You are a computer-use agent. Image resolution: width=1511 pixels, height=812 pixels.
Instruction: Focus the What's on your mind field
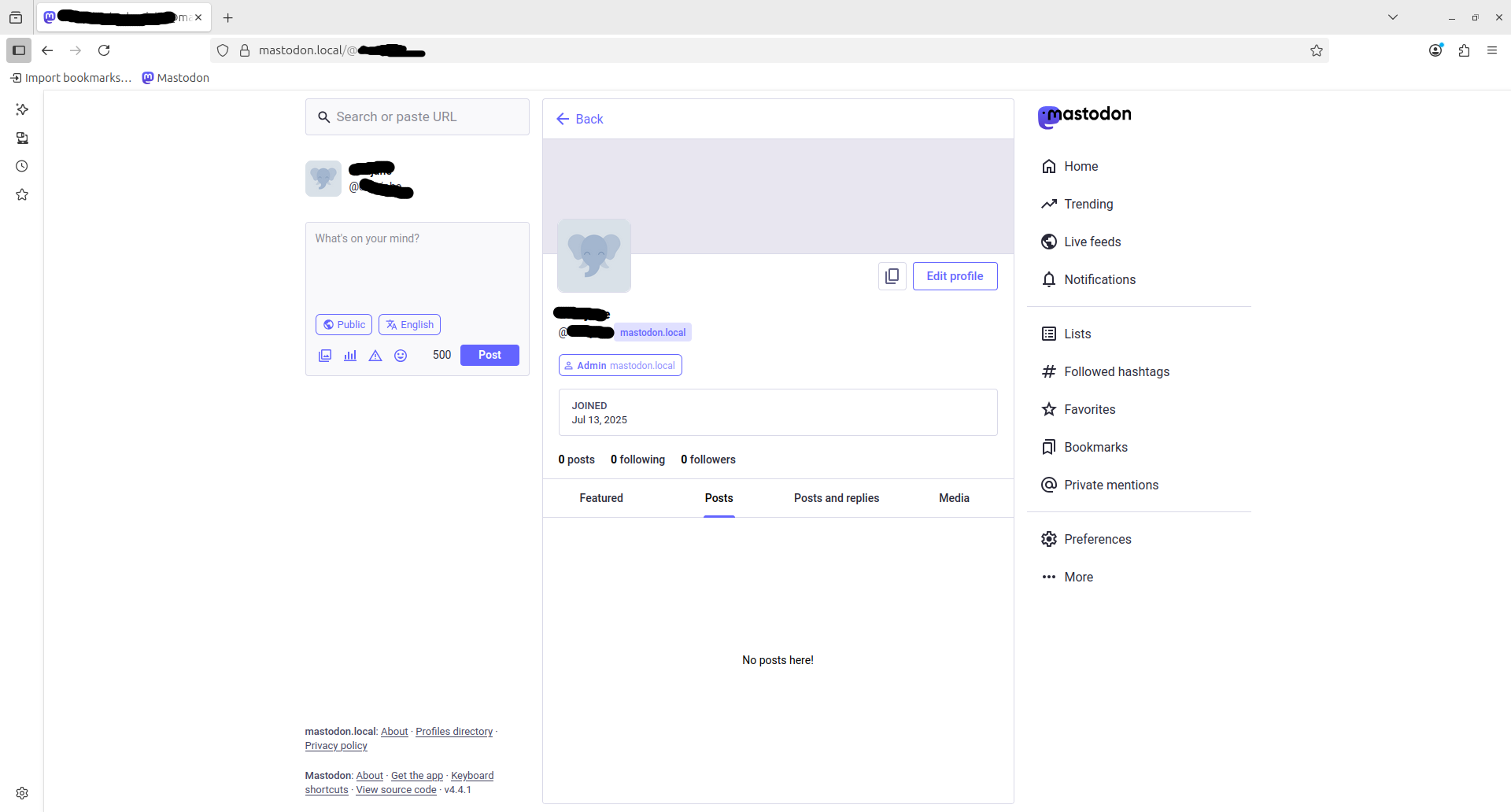[x=417, y=265]
